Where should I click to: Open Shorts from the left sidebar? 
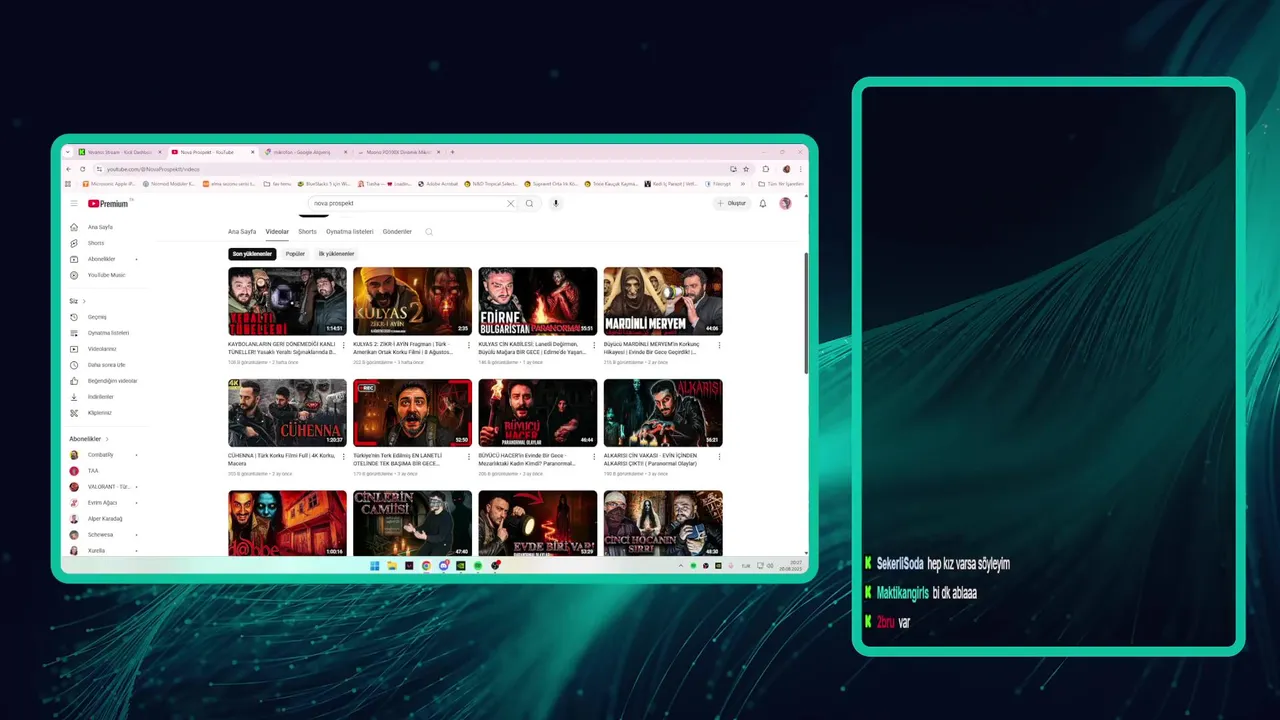[96, 243]
